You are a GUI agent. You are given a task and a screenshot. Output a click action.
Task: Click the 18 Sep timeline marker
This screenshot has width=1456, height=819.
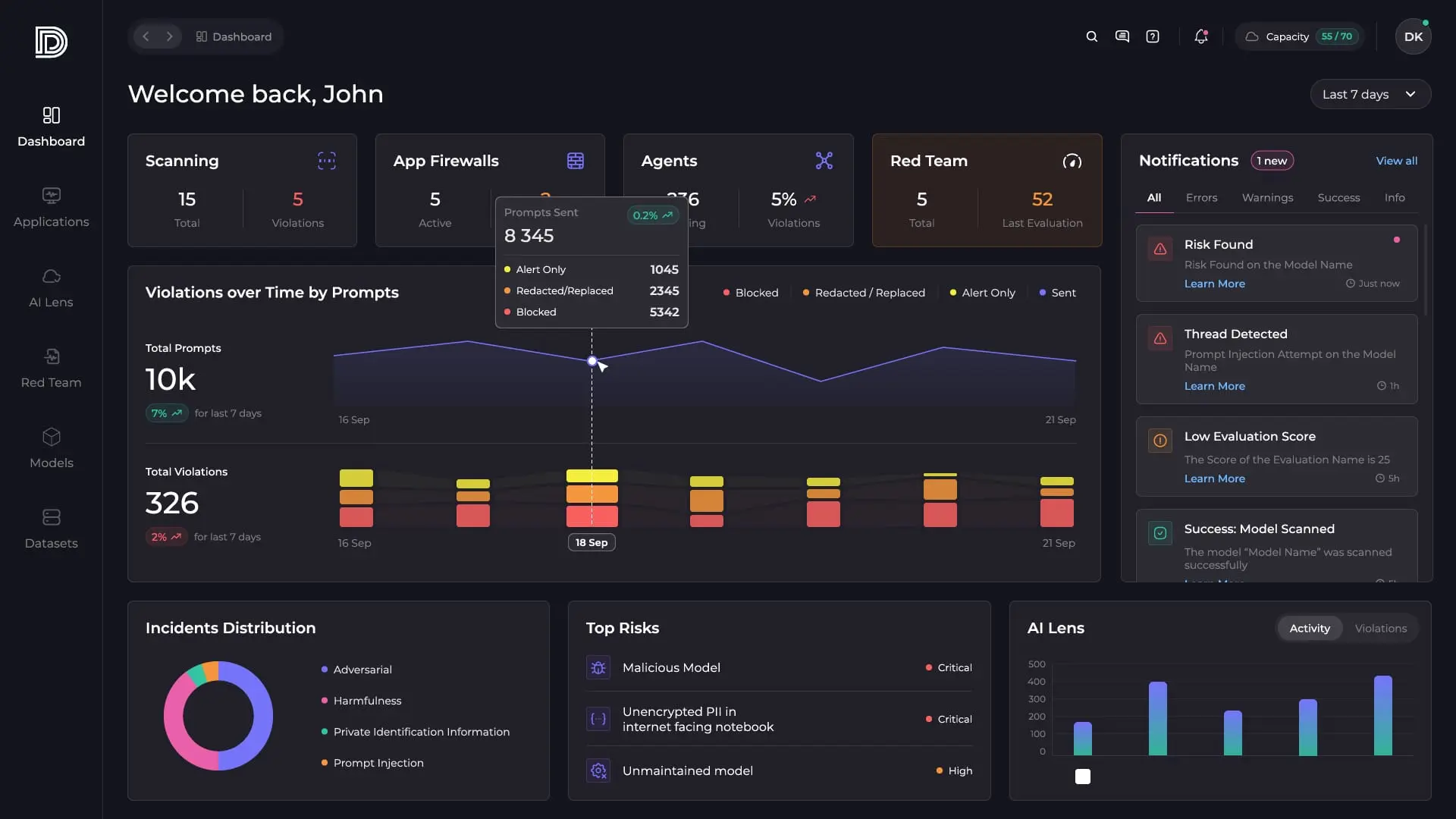point(591,542)
